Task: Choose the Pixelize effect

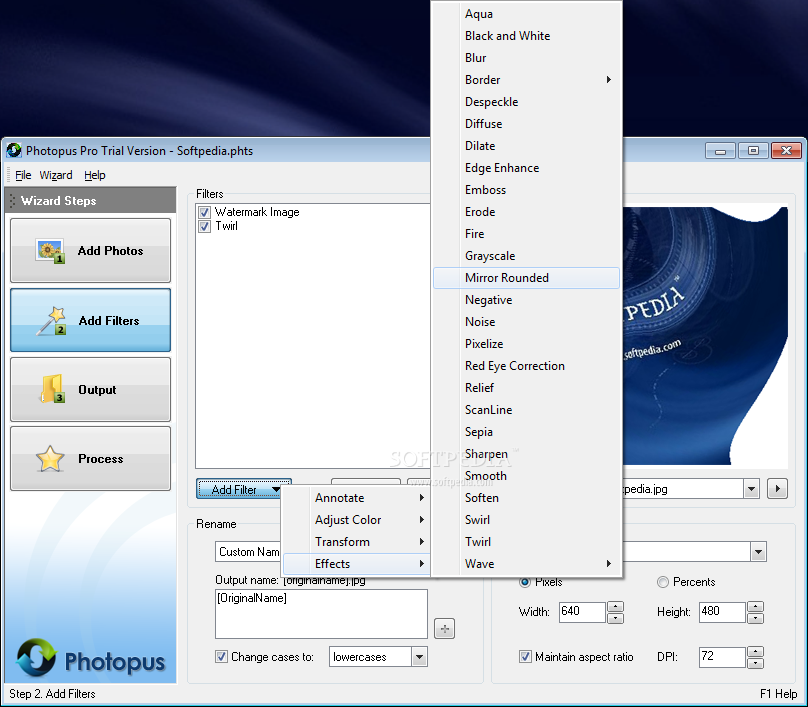Action: click(526, 344)
